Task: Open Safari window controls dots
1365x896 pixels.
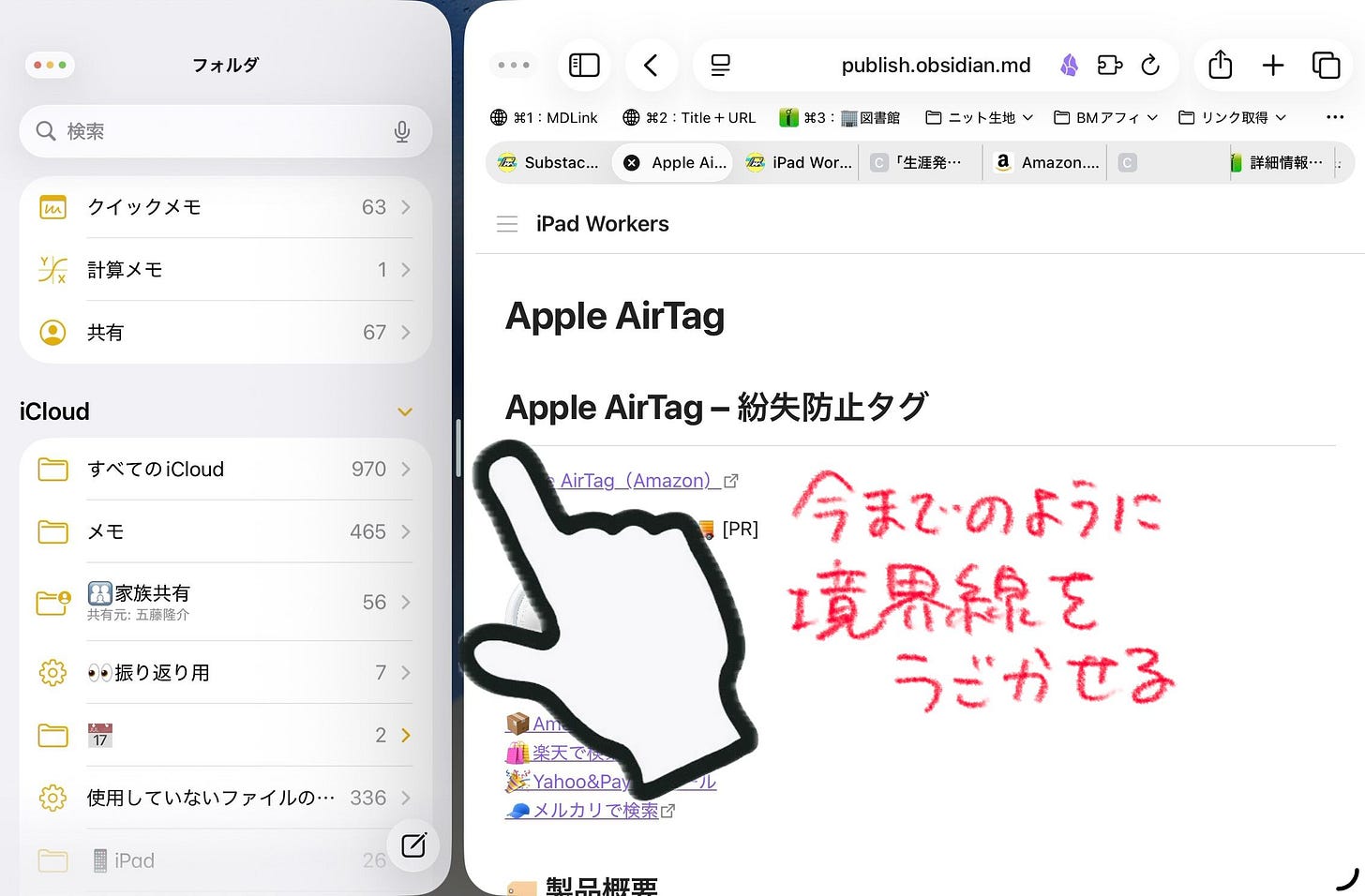Action: [x=514, y=65]
